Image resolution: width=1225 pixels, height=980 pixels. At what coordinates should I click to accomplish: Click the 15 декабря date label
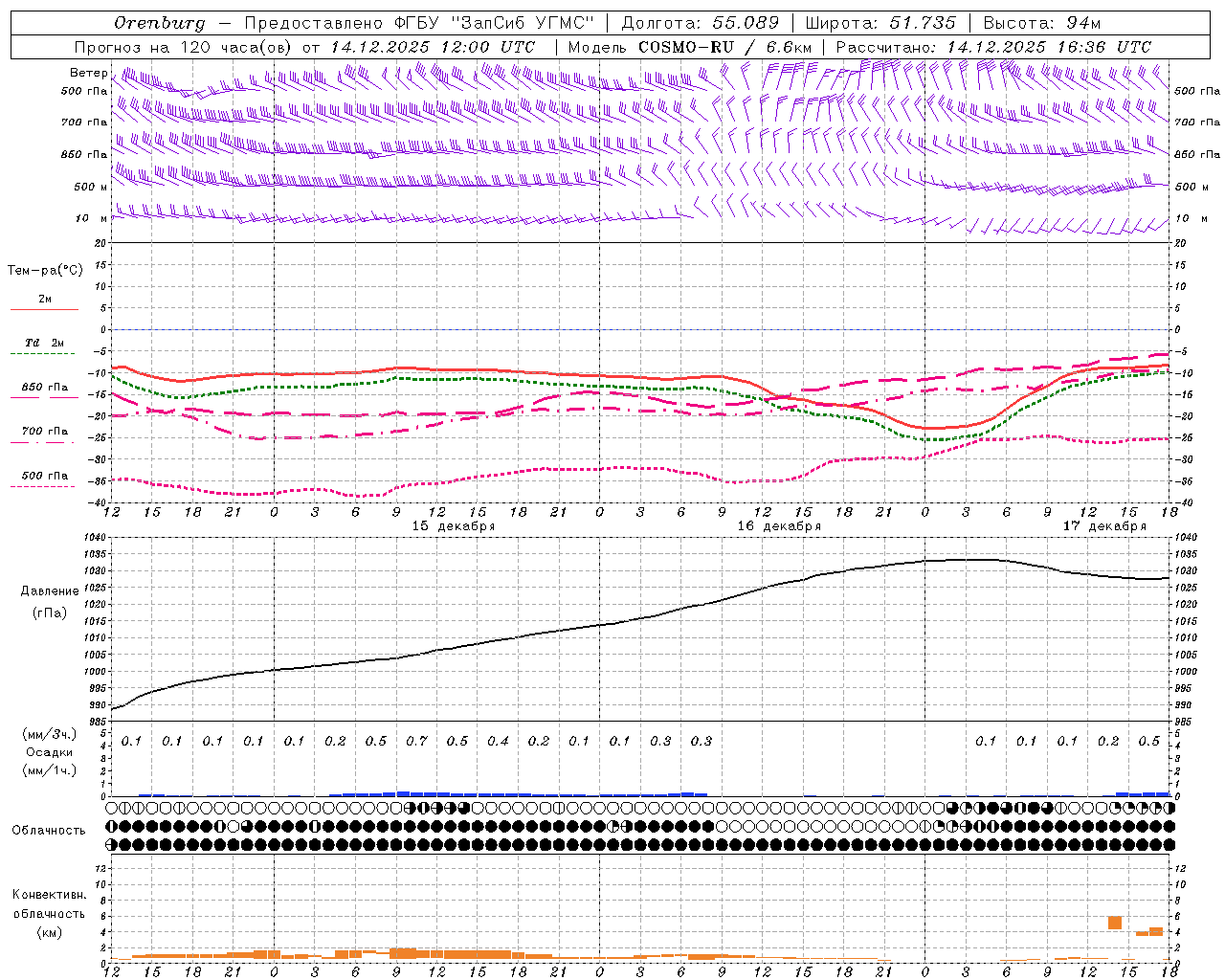[x=454, y=526]
